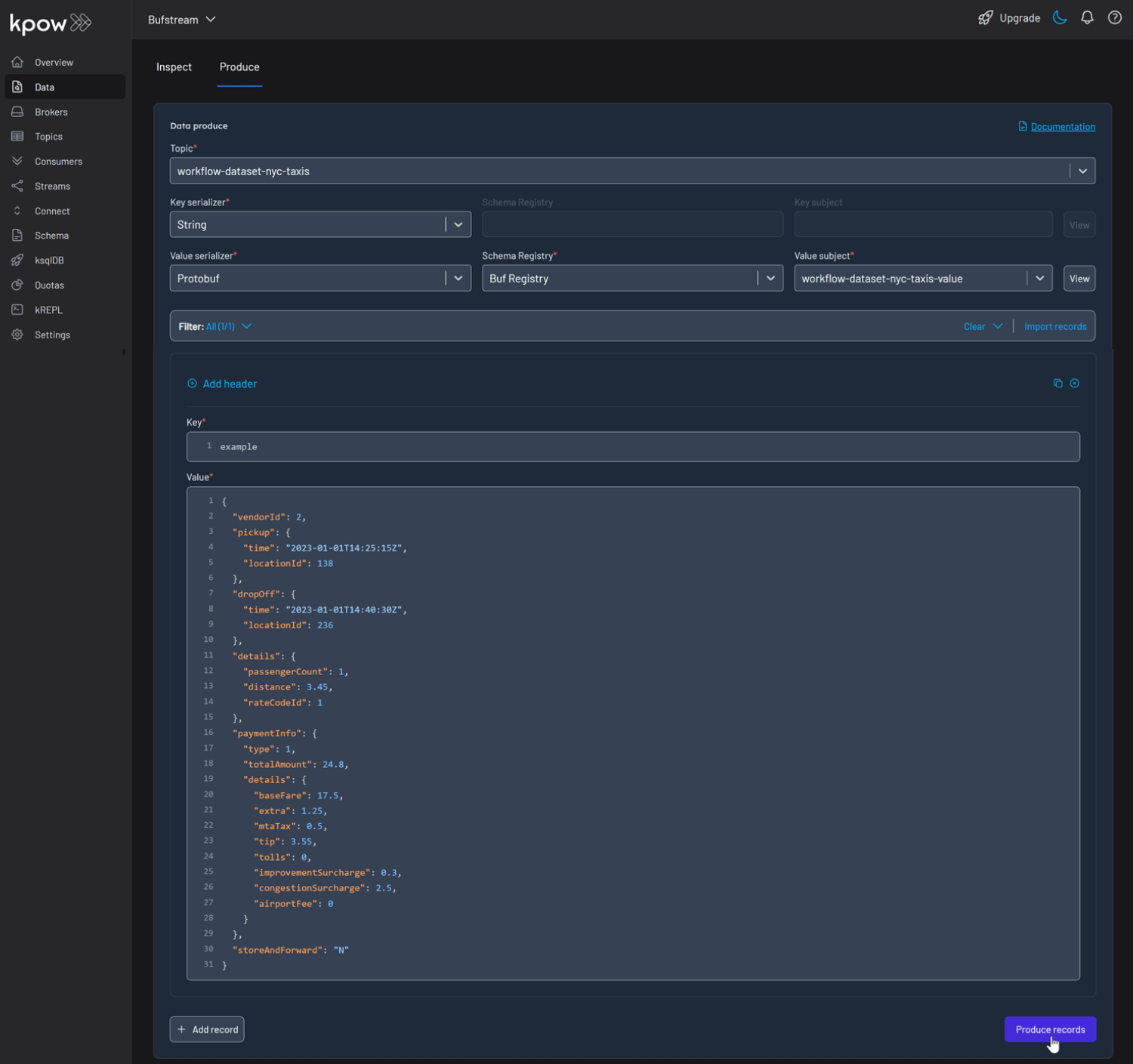Viewport: 1133px width, 1064px height.
Task: Open the Documentation link
Action: point(1062,127)
